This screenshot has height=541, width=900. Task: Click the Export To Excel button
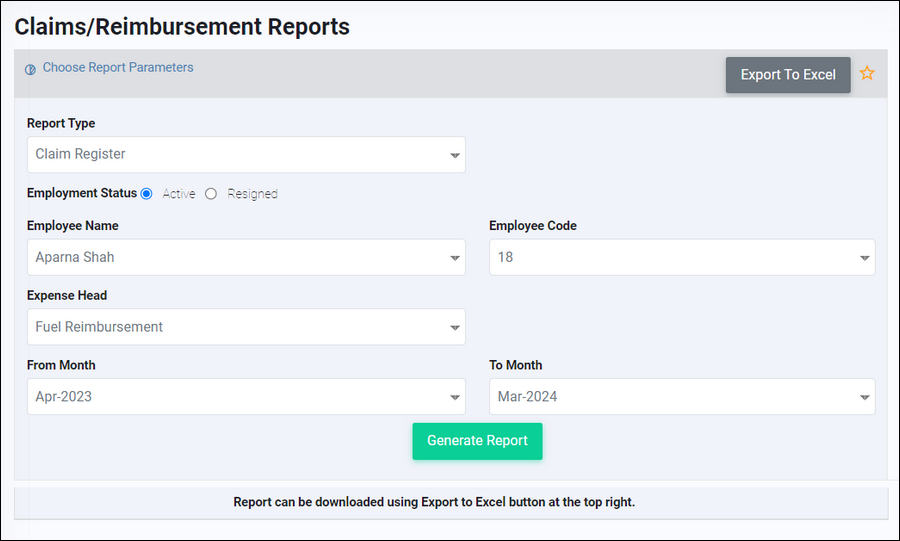point(787,75)
